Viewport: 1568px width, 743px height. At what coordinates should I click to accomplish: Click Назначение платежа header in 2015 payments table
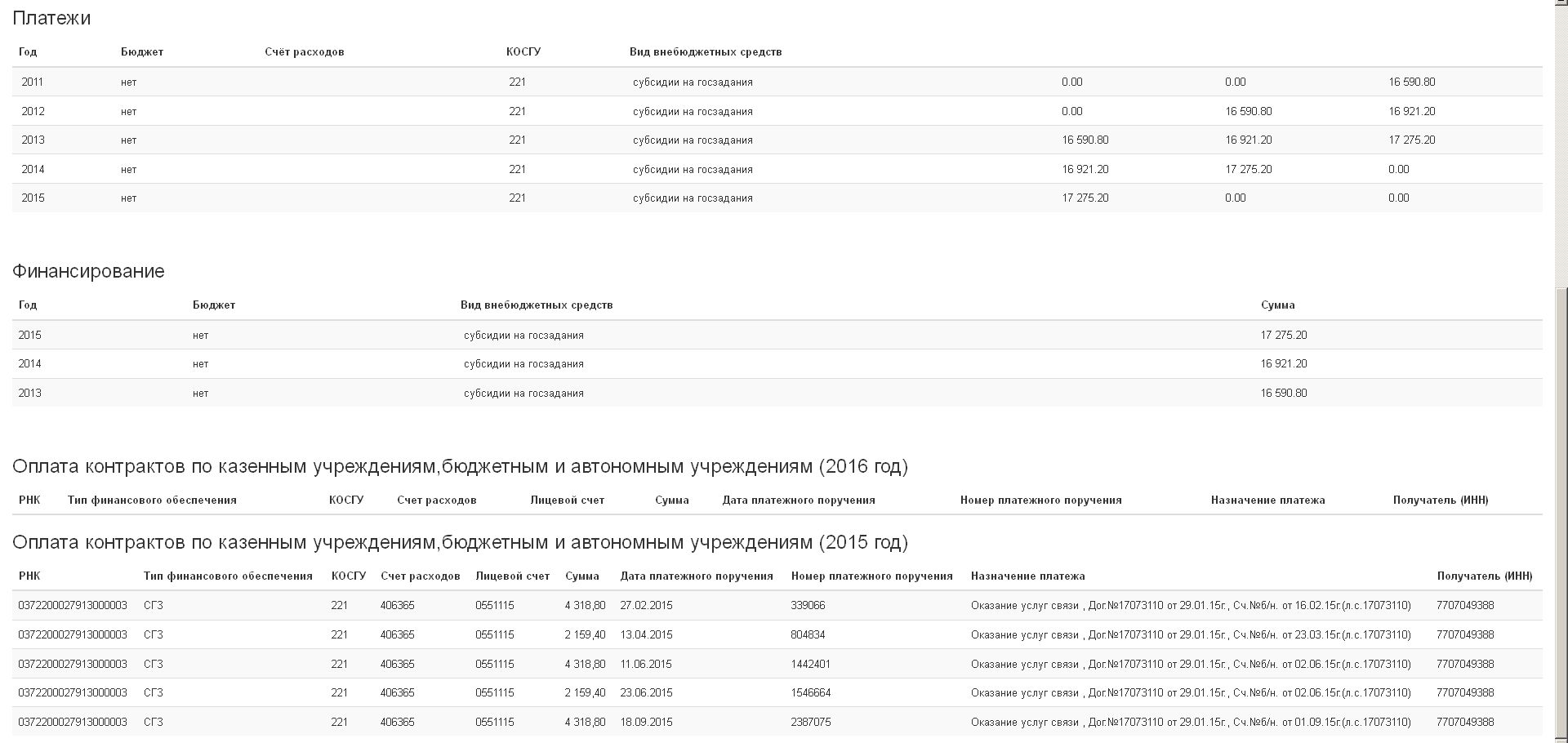click(1028, 576)
